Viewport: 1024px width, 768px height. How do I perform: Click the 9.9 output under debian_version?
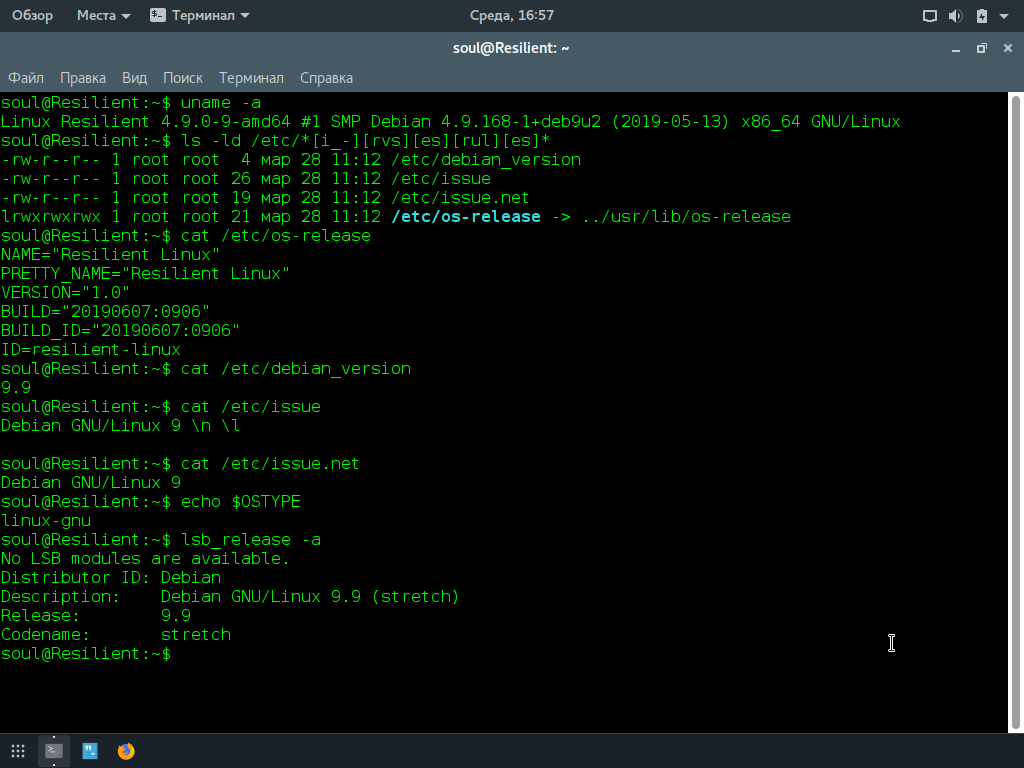16,387
